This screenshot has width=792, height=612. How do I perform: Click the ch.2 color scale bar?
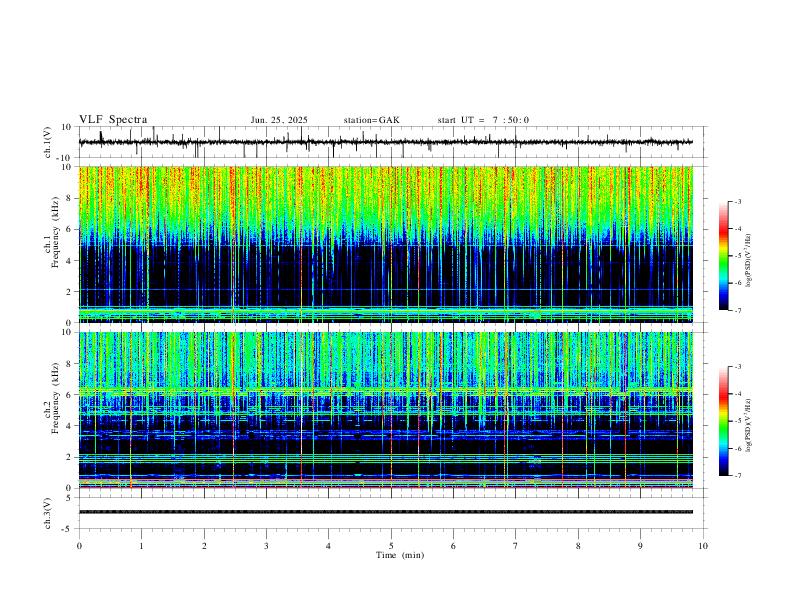[x=724, y=421]
